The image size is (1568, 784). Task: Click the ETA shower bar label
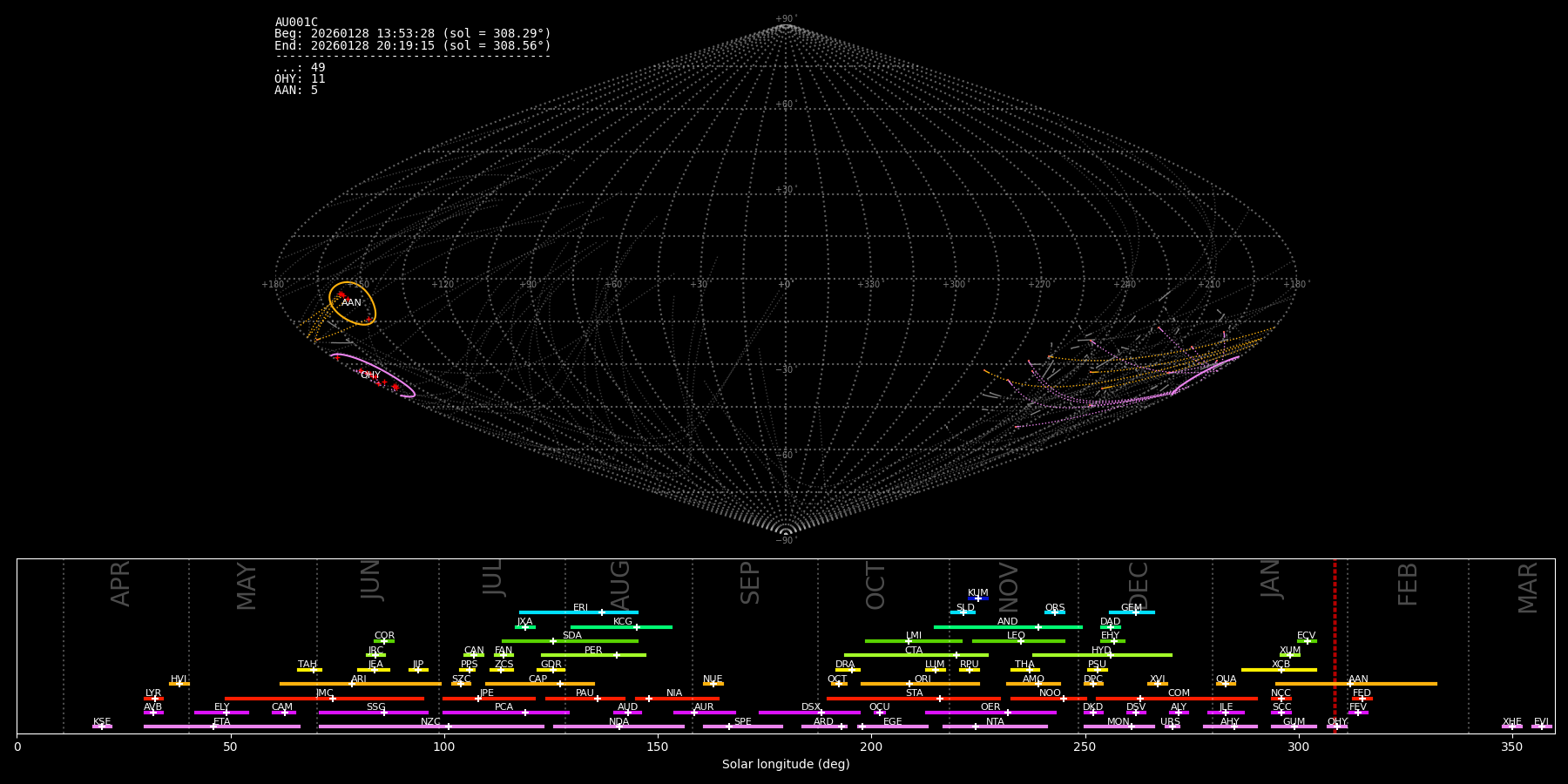[222, 722]
